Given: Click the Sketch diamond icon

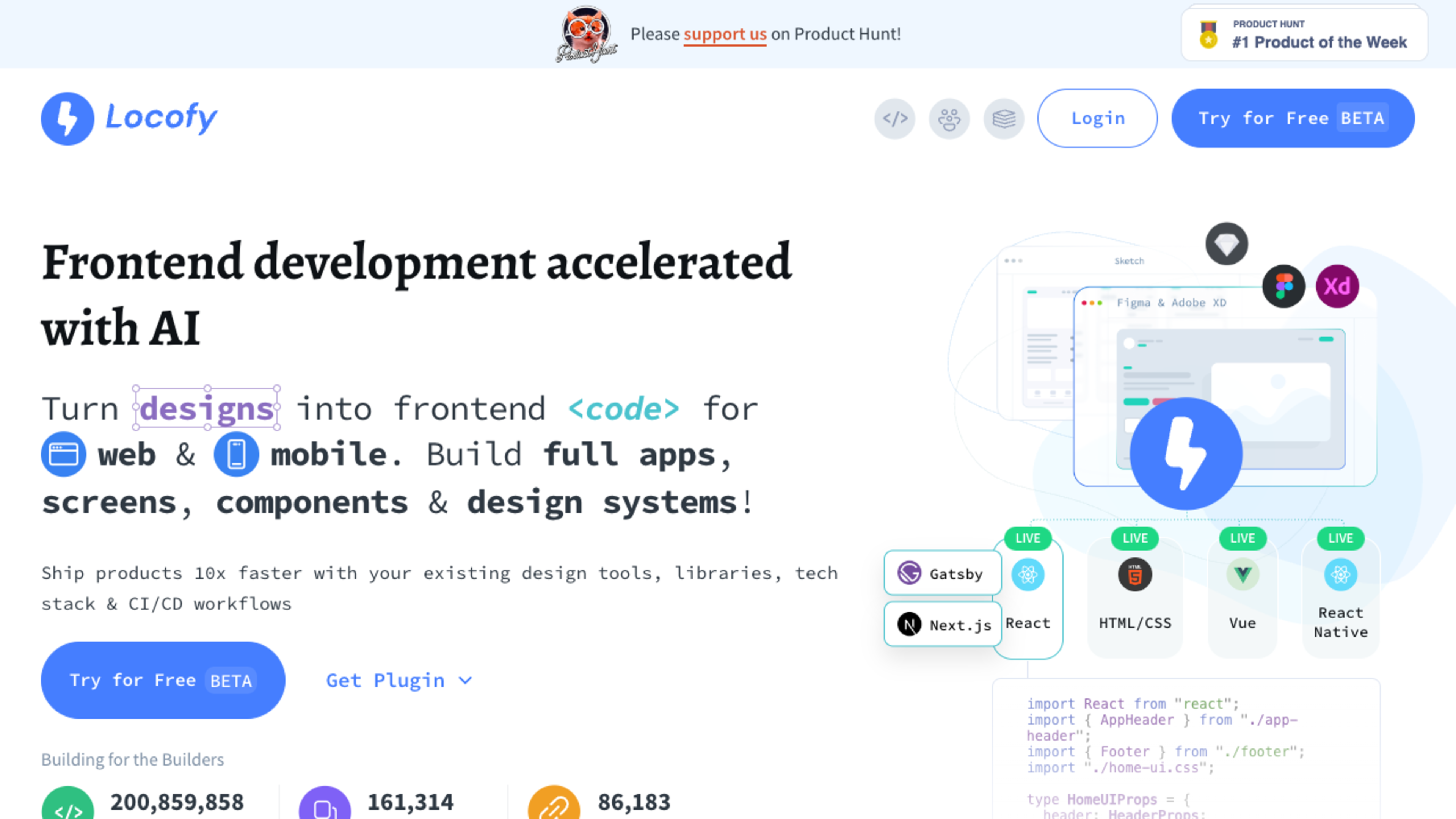Looking at the screenshot, I should 1227,244.
